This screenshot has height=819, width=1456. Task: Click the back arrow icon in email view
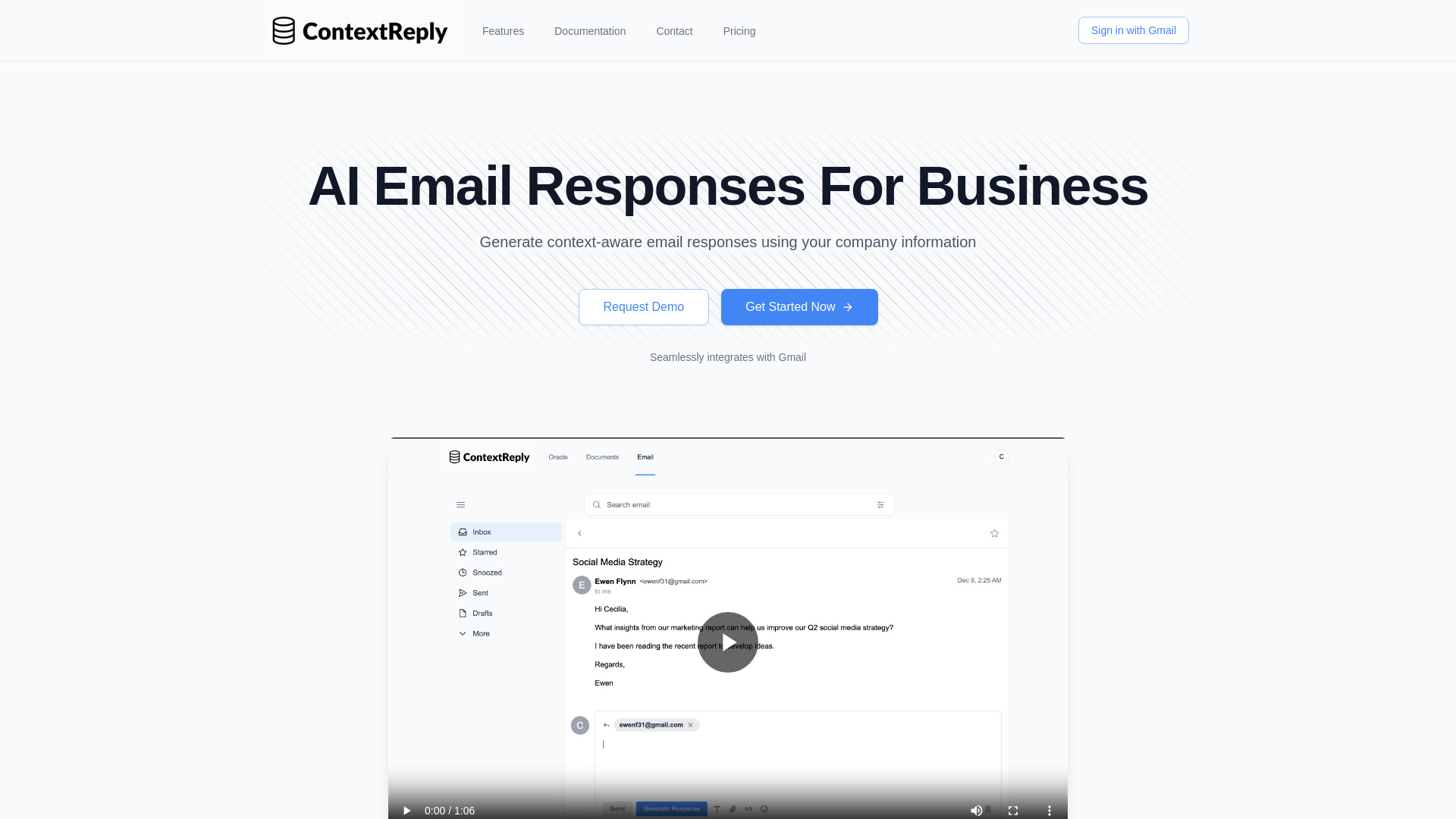[x=579, y=533]
